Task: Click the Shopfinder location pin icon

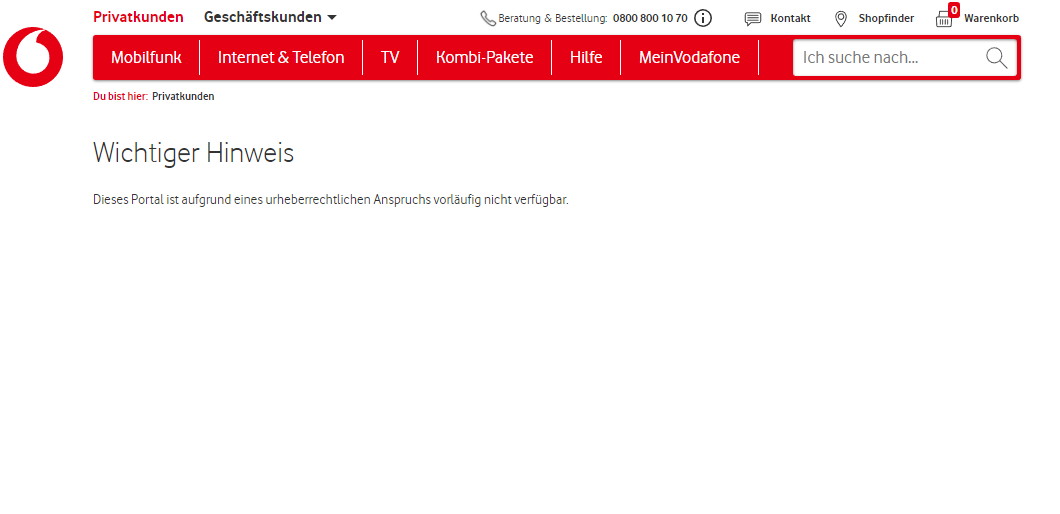Action: (841, 19)
